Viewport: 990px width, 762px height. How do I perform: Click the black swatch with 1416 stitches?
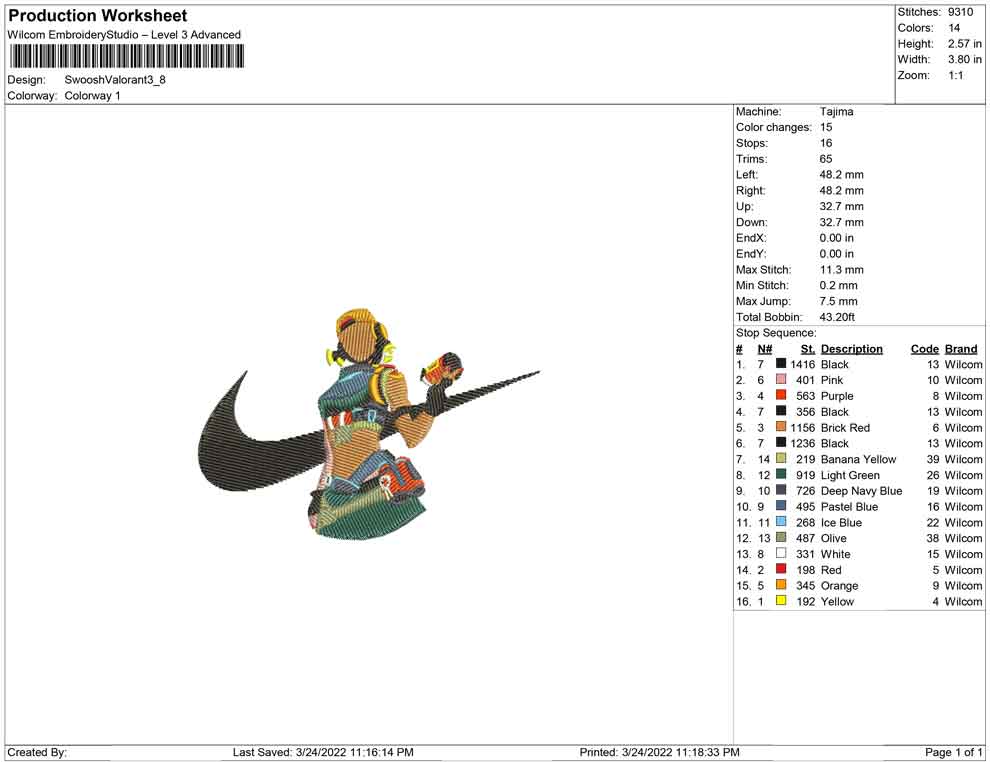pyautogui.click(x=781, y=364)
